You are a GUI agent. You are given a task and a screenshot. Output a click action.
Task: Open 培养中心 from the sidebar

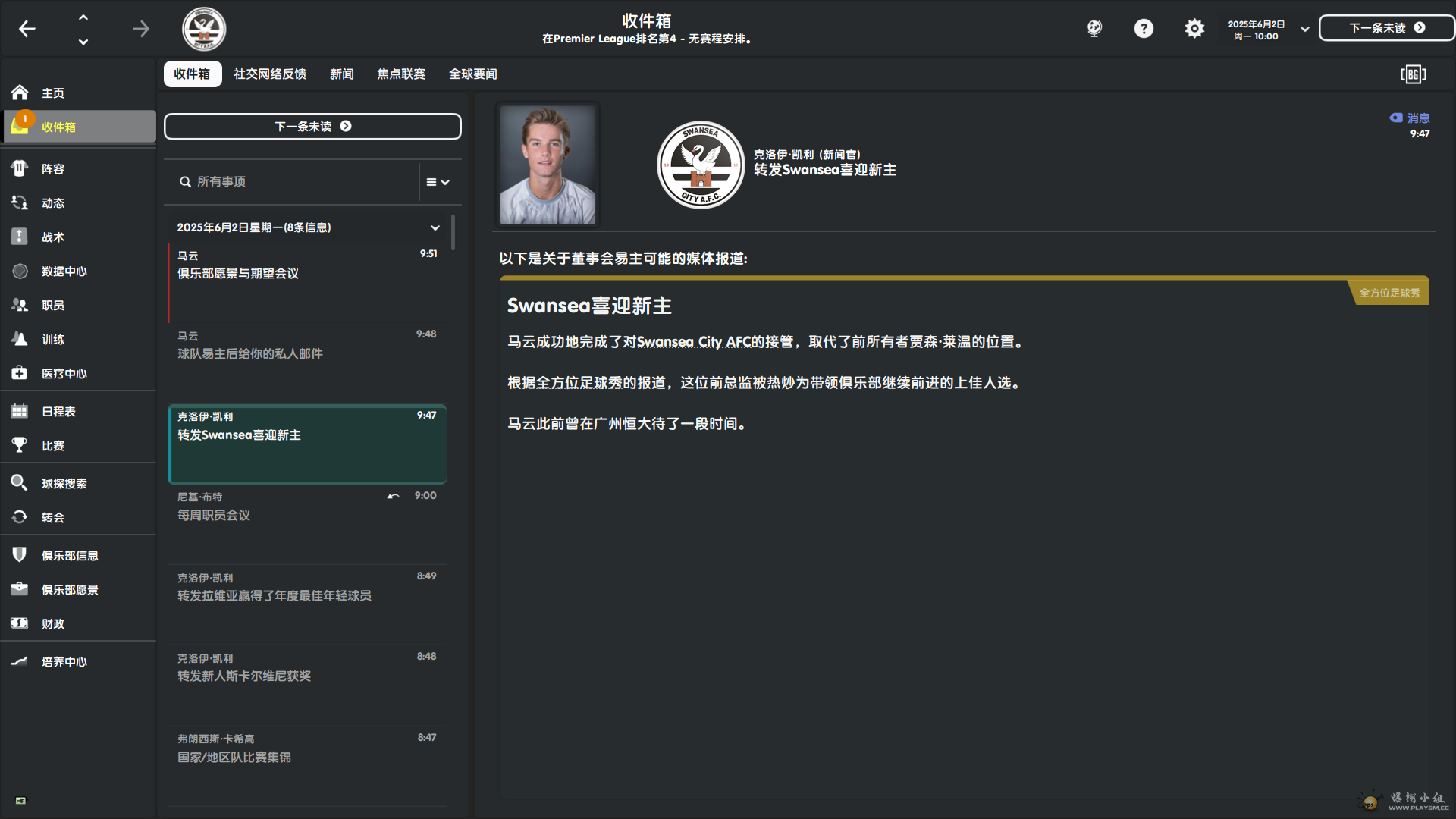point(79,661)
